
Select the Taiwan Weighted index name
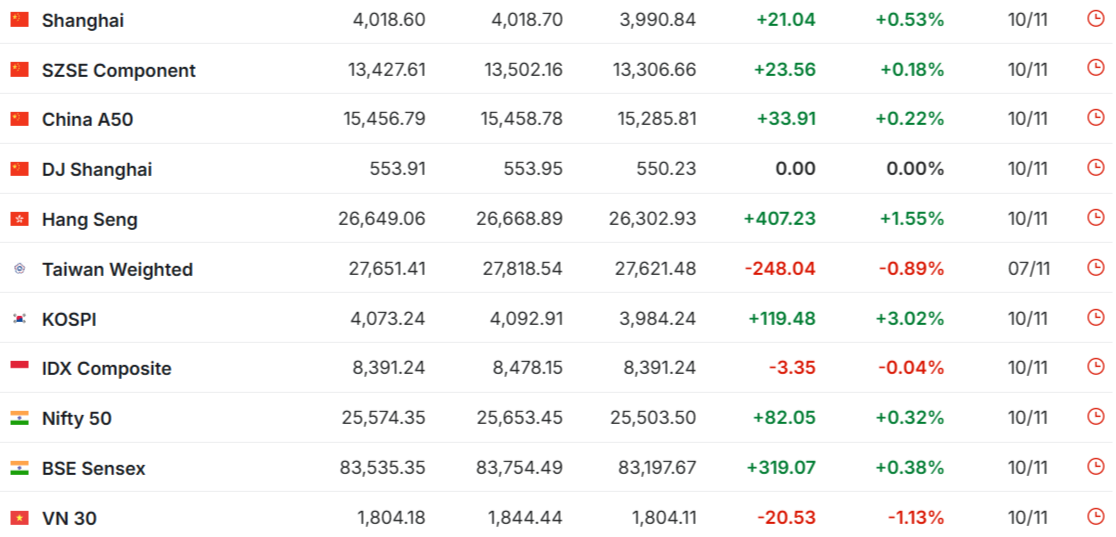click(x=117, y=269)
